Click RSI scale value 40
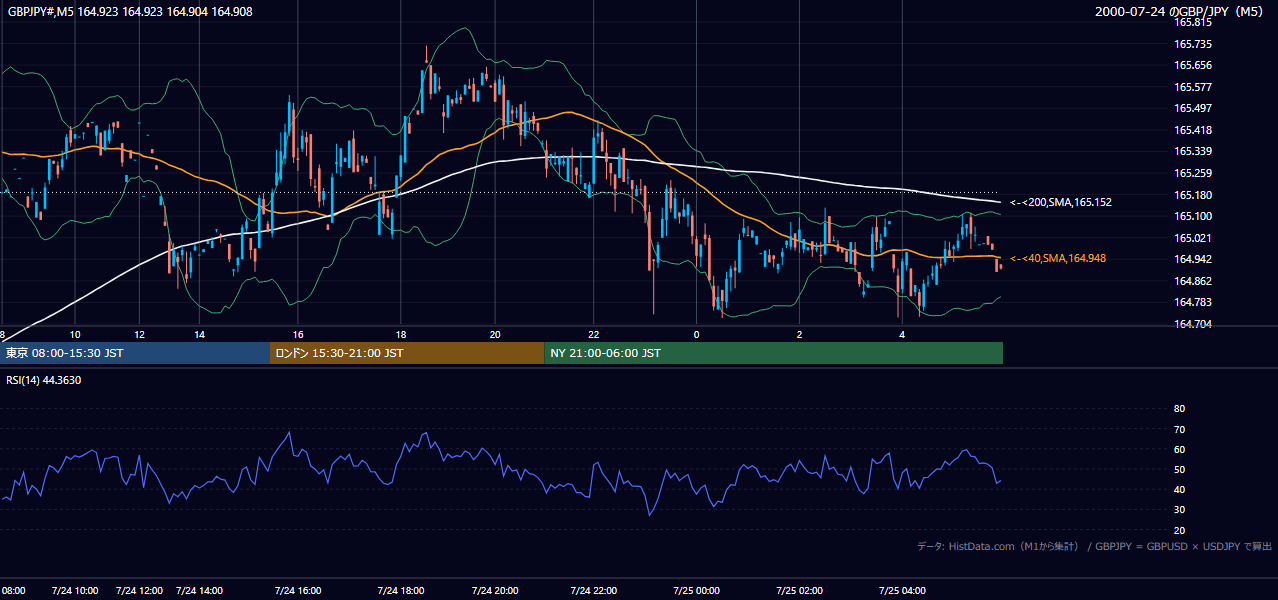 coord(1179,489)
